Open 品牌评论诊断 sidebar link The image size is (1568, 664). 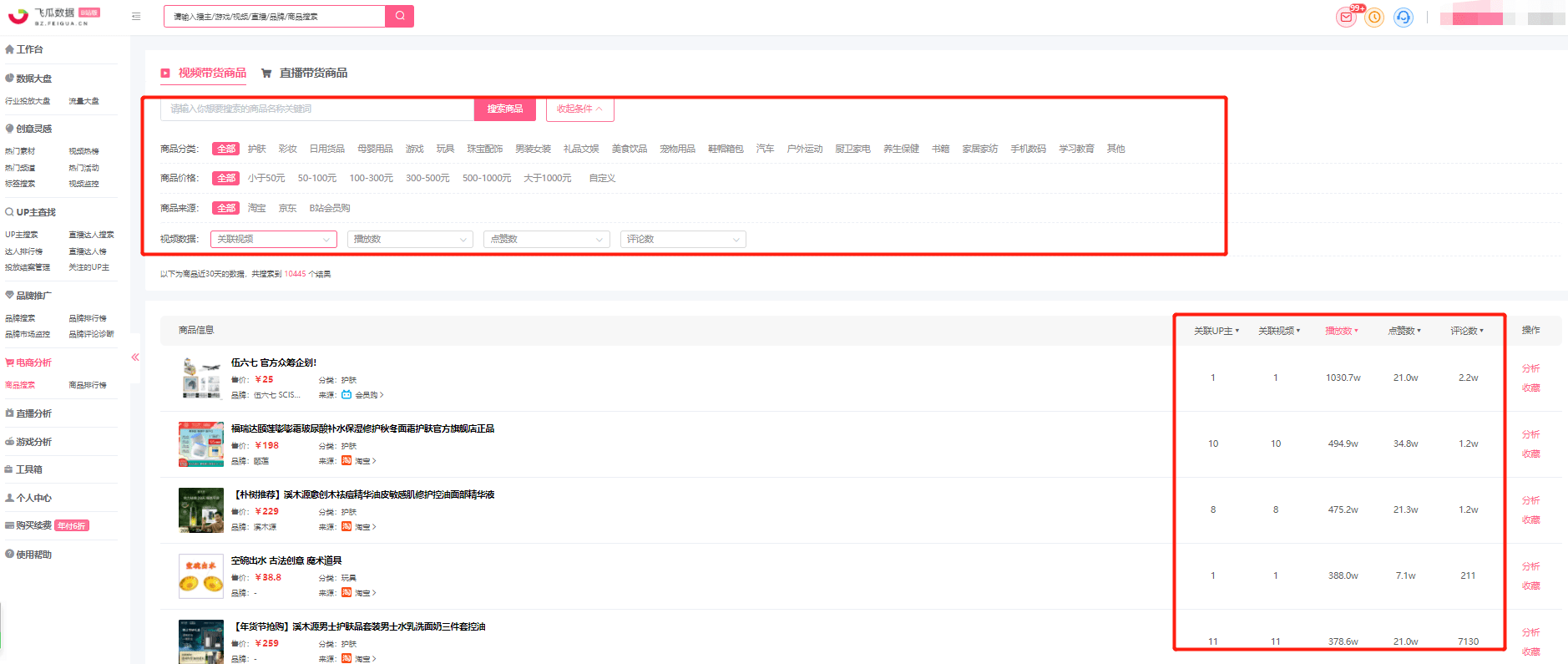91,334
